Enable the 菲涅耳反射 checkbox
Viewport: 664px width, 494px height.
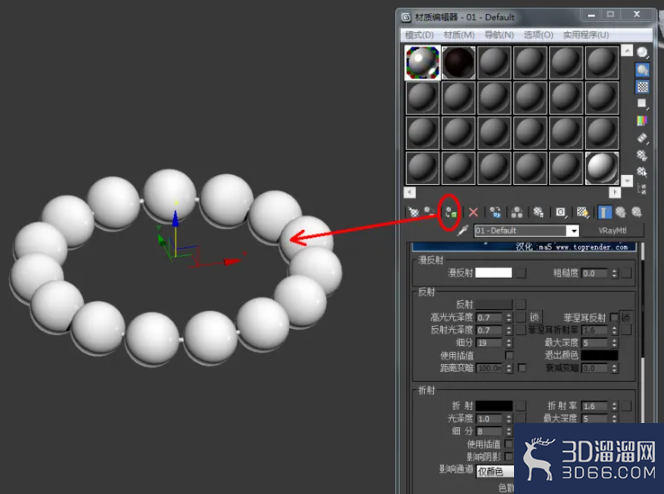coord(614,317)
